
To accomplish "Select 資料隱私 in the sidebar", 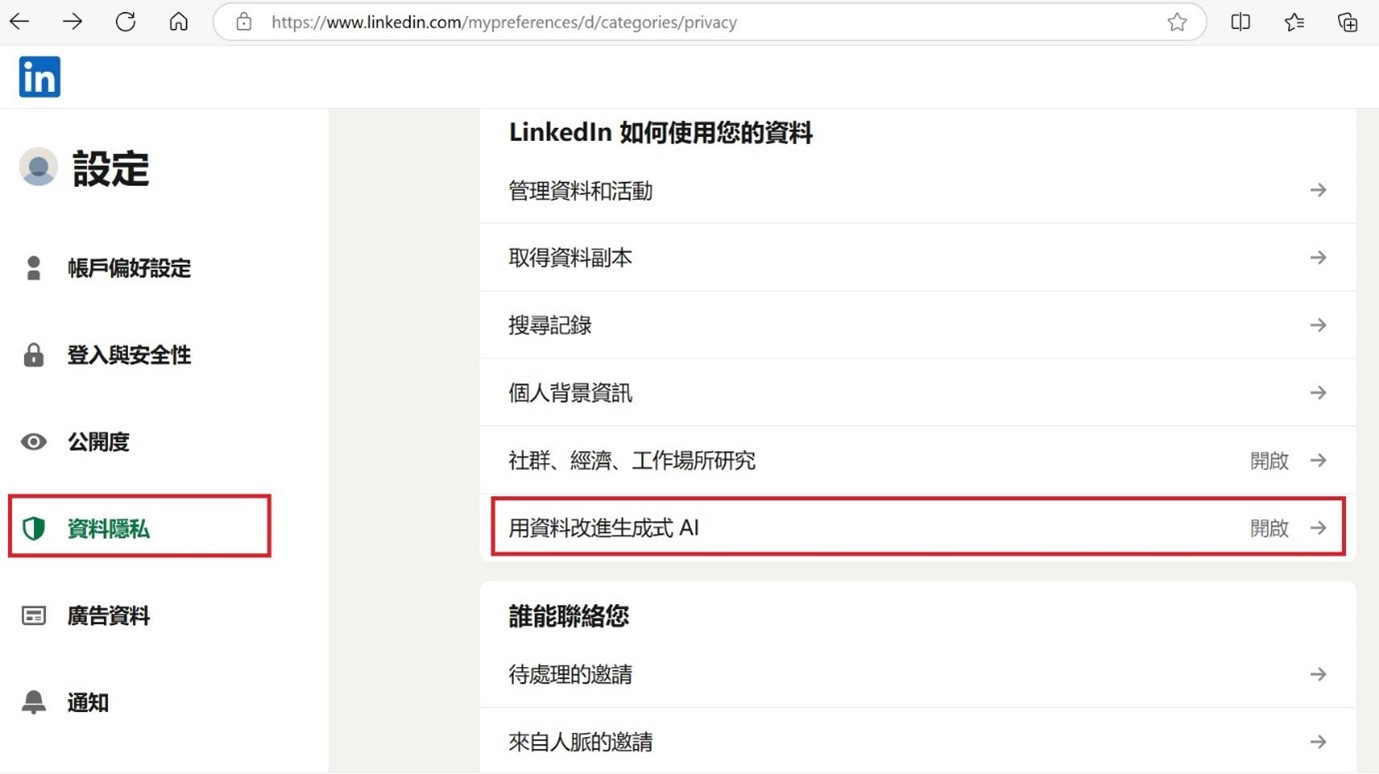I will (x=108, y=528).
